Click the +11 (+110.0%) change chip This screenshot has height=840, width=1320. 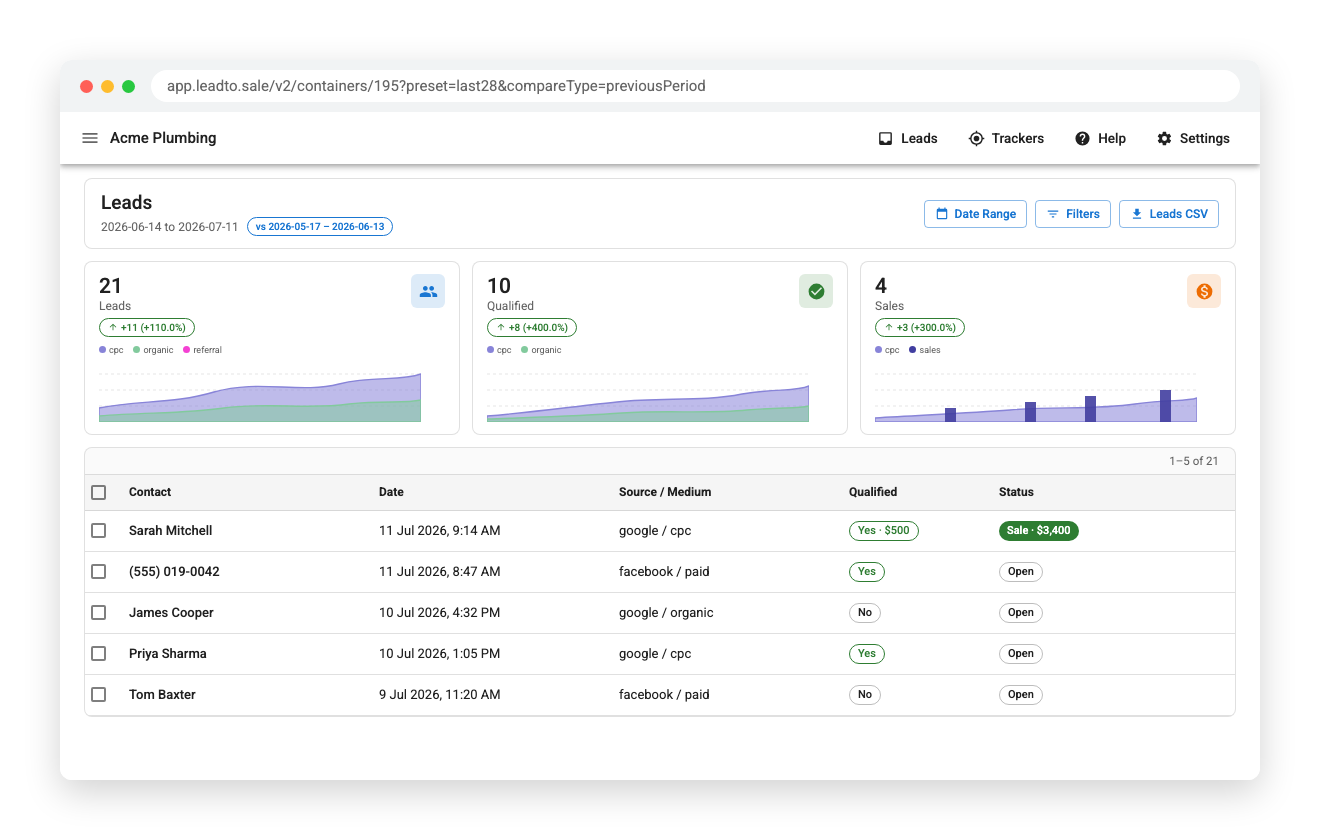(147, 327)
